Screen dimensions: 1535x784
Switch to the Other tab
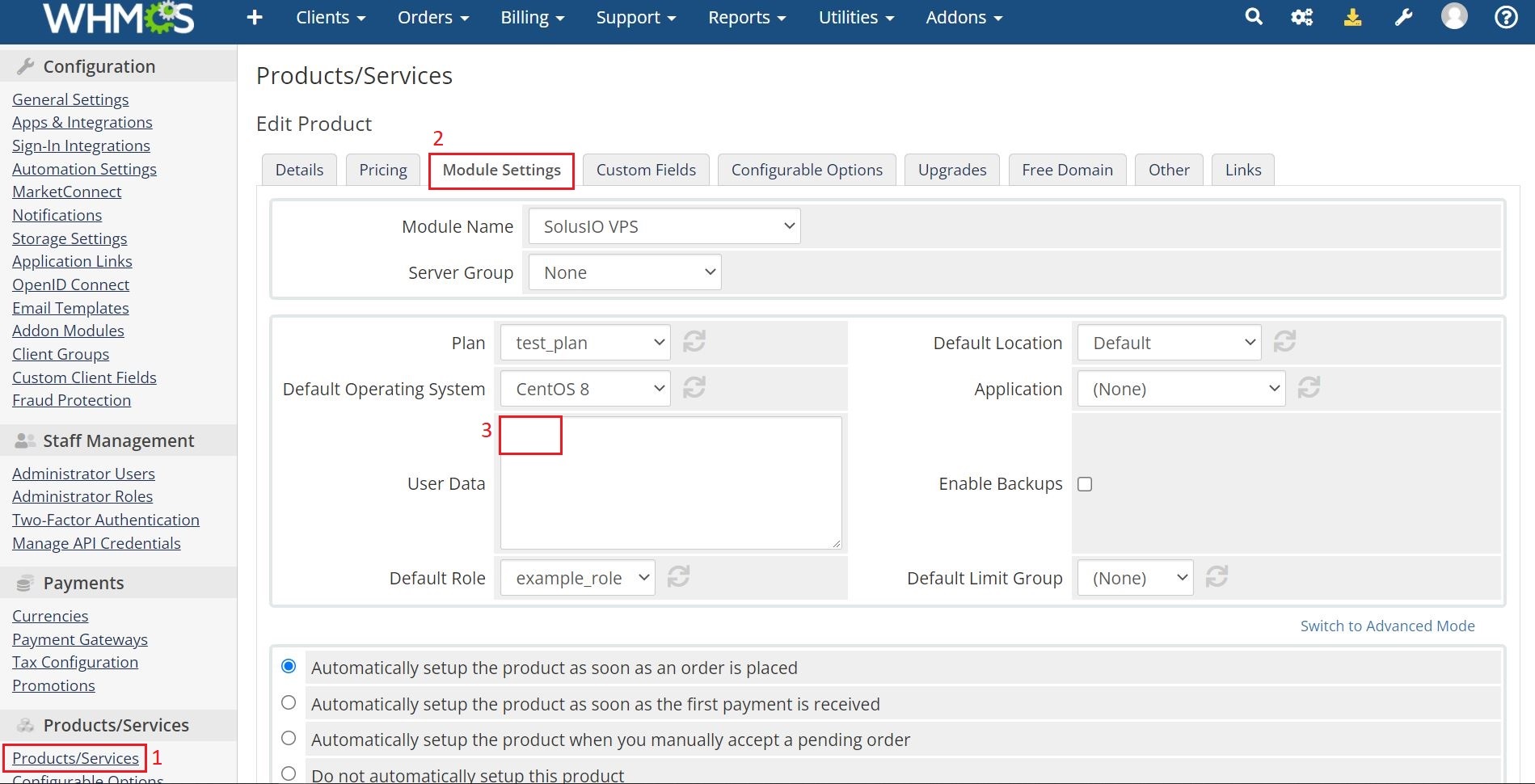click(x=1169, y=170)
